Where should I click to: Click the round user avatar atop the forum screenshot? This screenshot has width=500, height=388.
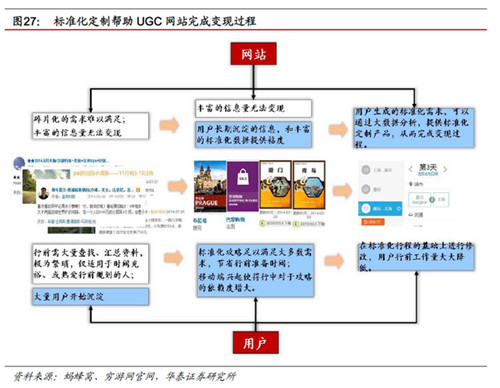click(x=19, y=163)
